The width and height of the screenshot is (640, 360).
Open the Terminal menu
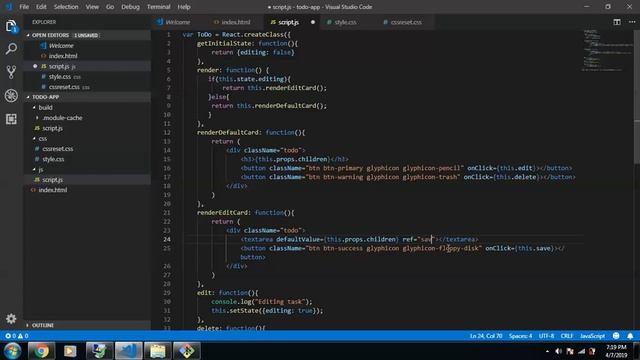(158, 7)
